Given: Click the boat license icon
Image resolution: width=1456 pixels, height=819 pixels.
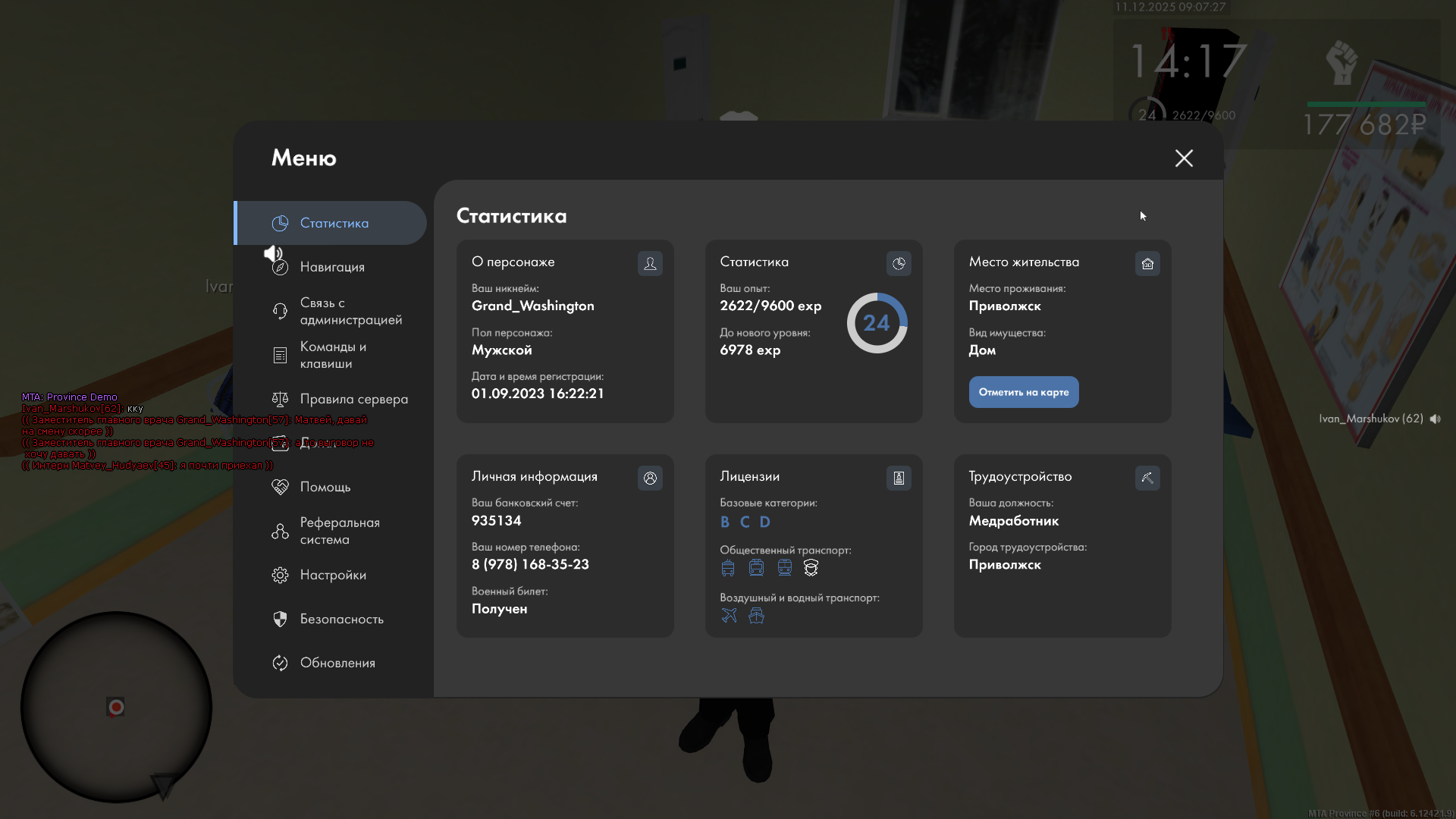Looking at the screenshot, I should click(x=756, y=616).
